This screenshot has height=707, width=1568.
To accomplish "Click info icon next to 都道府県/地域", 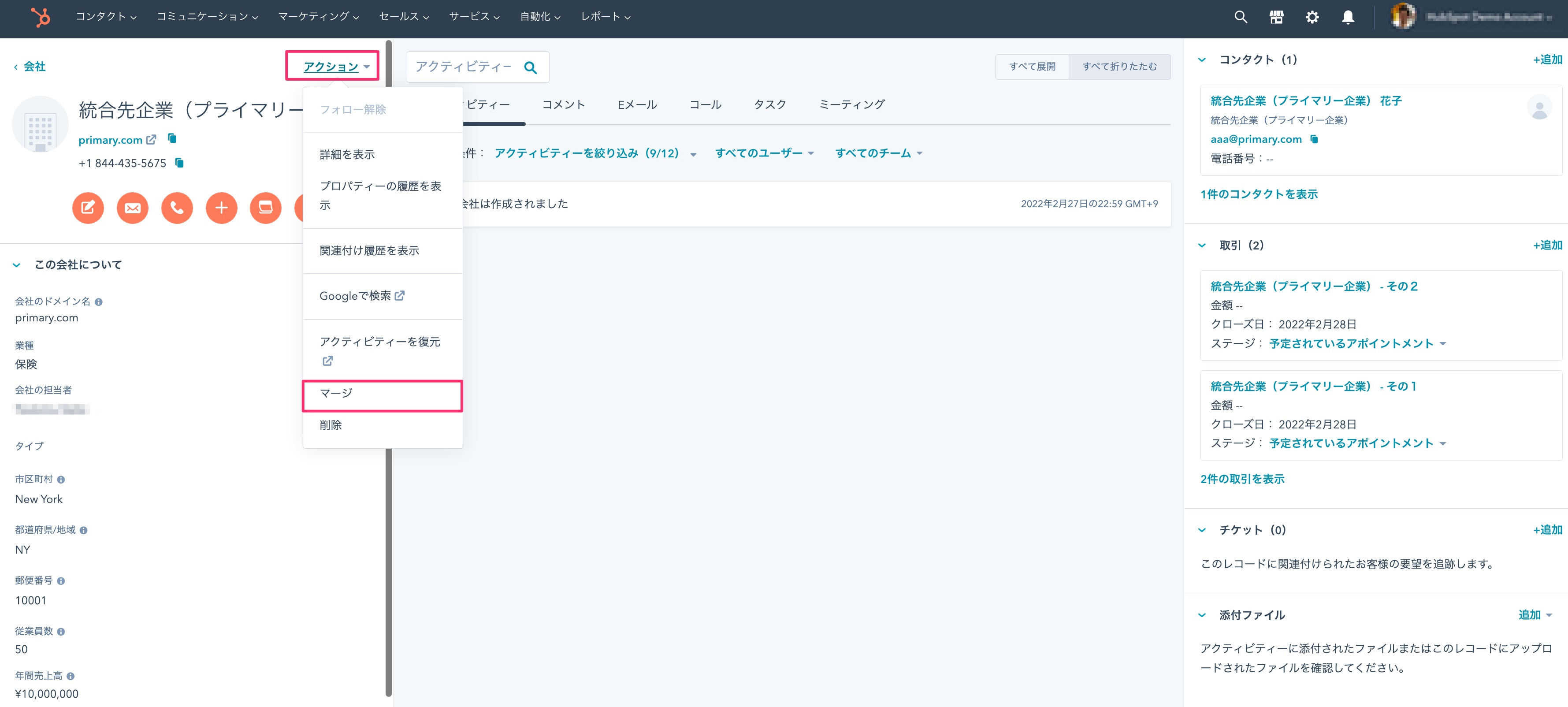I will 83,530.
